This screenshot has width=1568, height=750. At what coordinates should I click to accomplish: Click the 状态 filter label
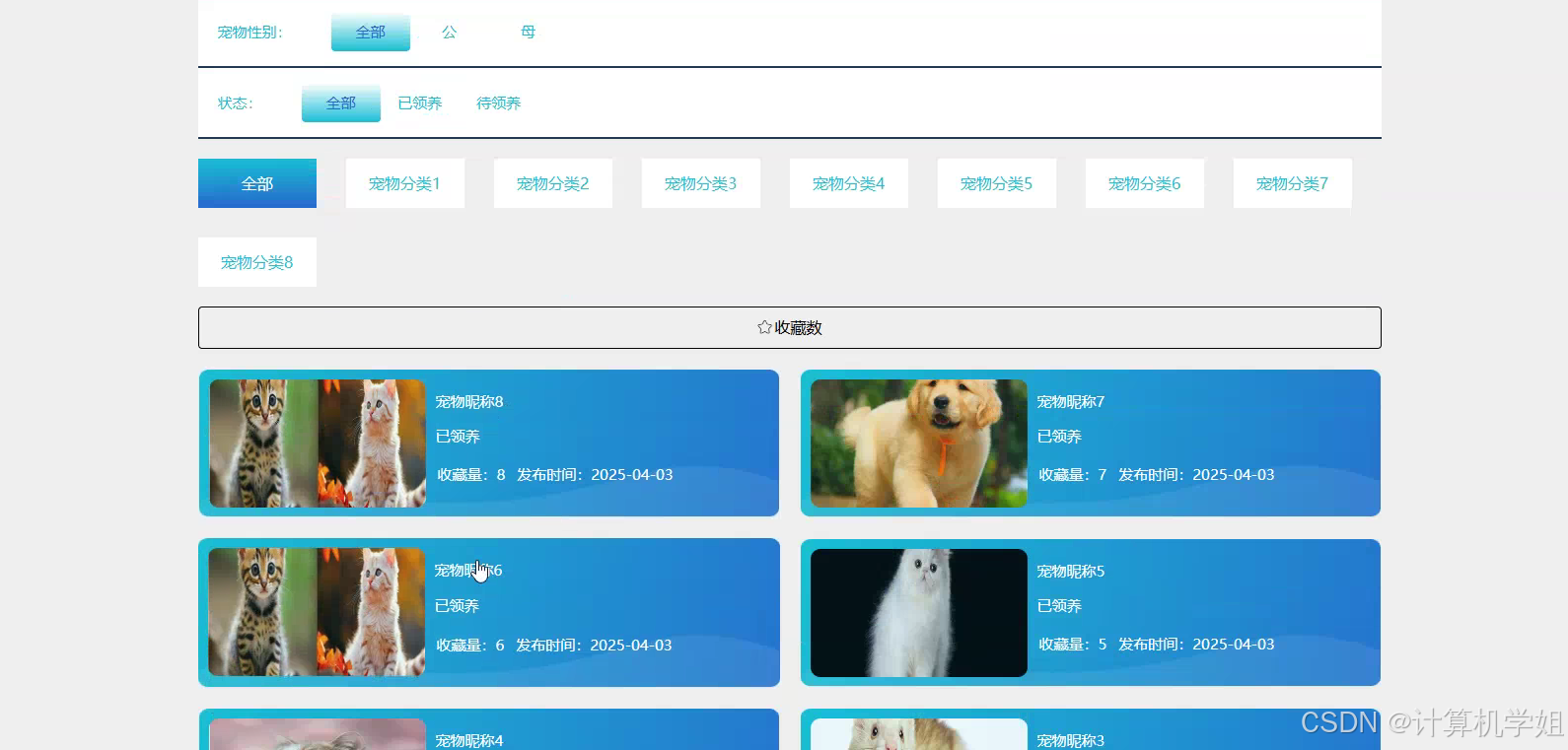[236, 103]
